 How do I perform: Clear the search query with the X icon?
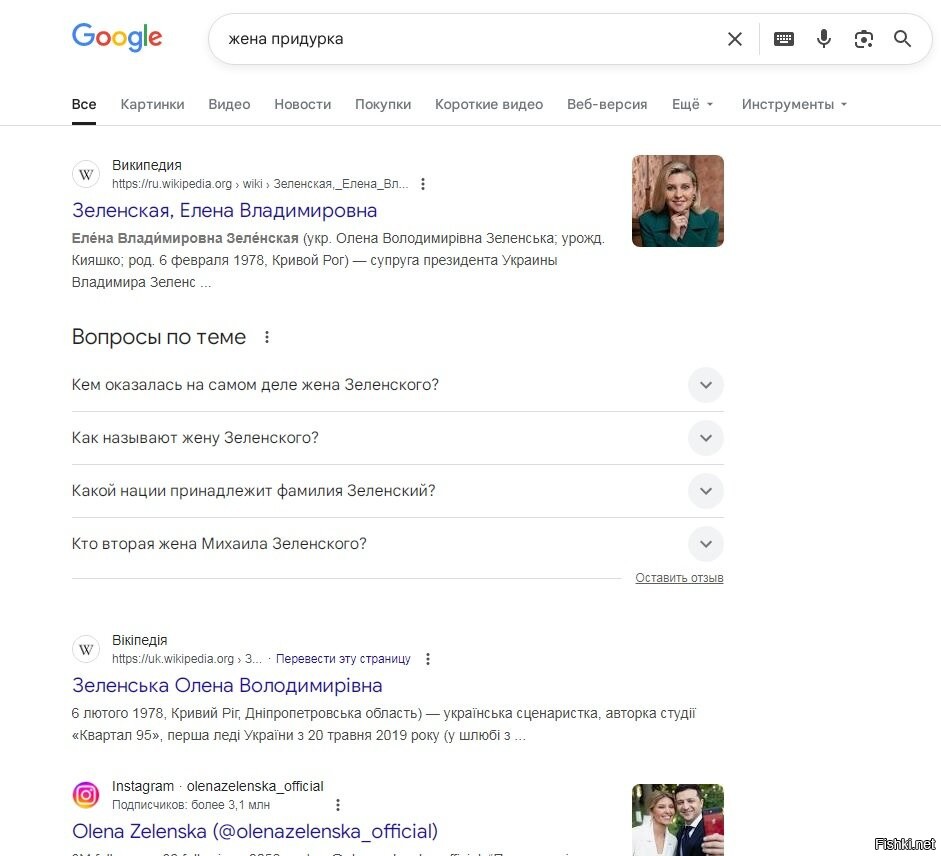(x=735, y=39)
